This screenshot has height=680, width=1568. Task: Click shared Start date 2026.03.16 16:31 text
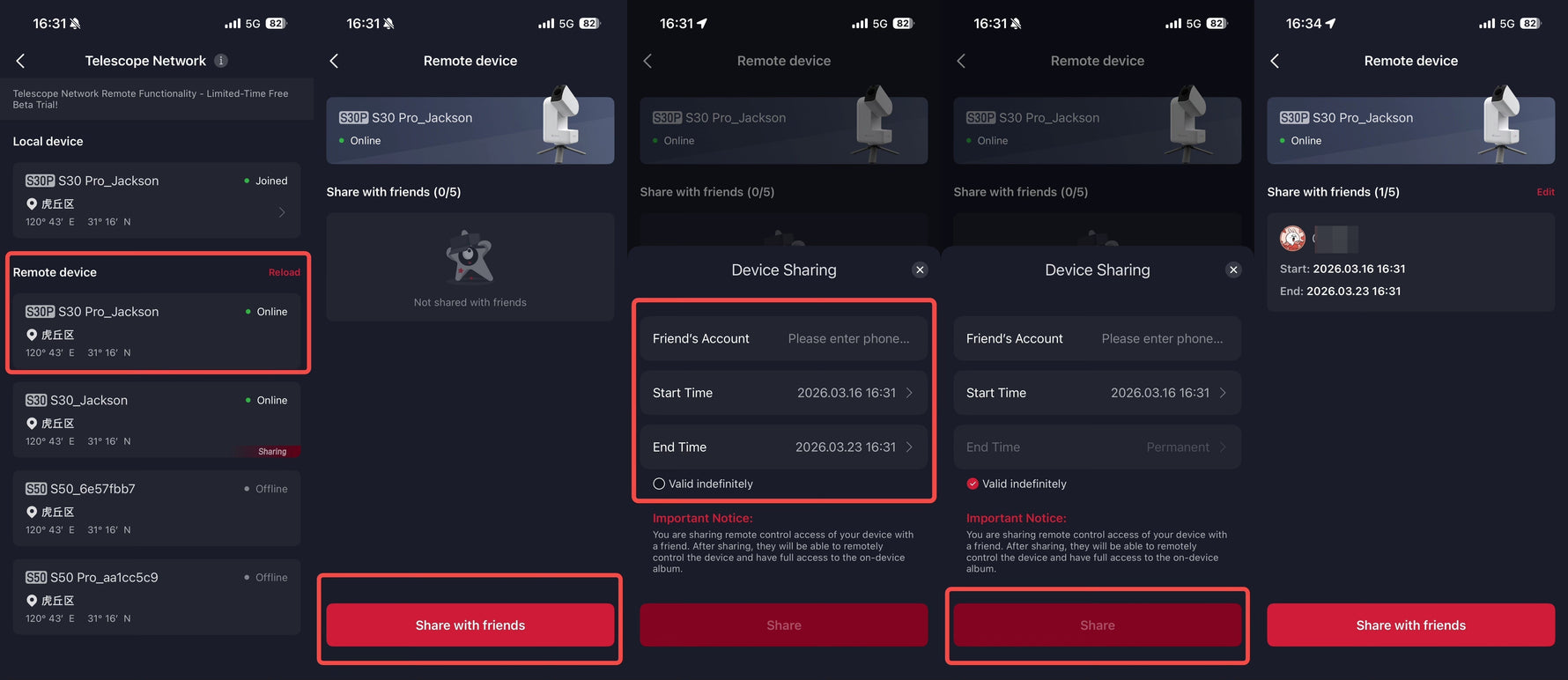coord(1359,269)
